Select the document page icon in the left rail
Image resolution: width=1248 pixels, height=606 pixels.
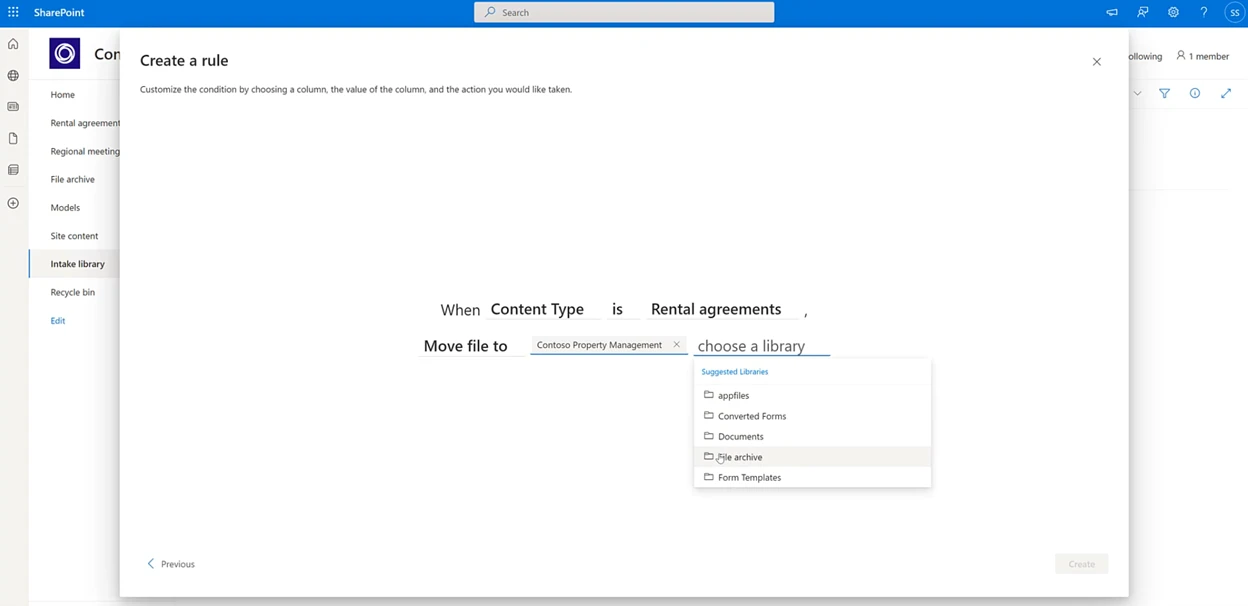point(13,138)
